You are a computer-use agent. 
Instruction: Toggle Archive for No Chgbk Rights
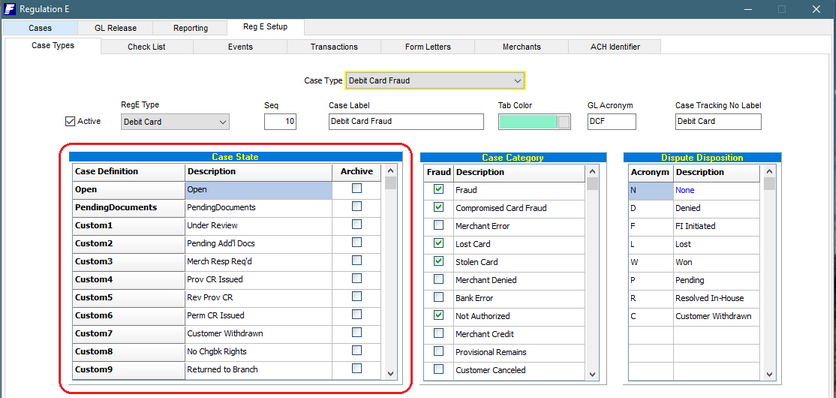[357, 351]
